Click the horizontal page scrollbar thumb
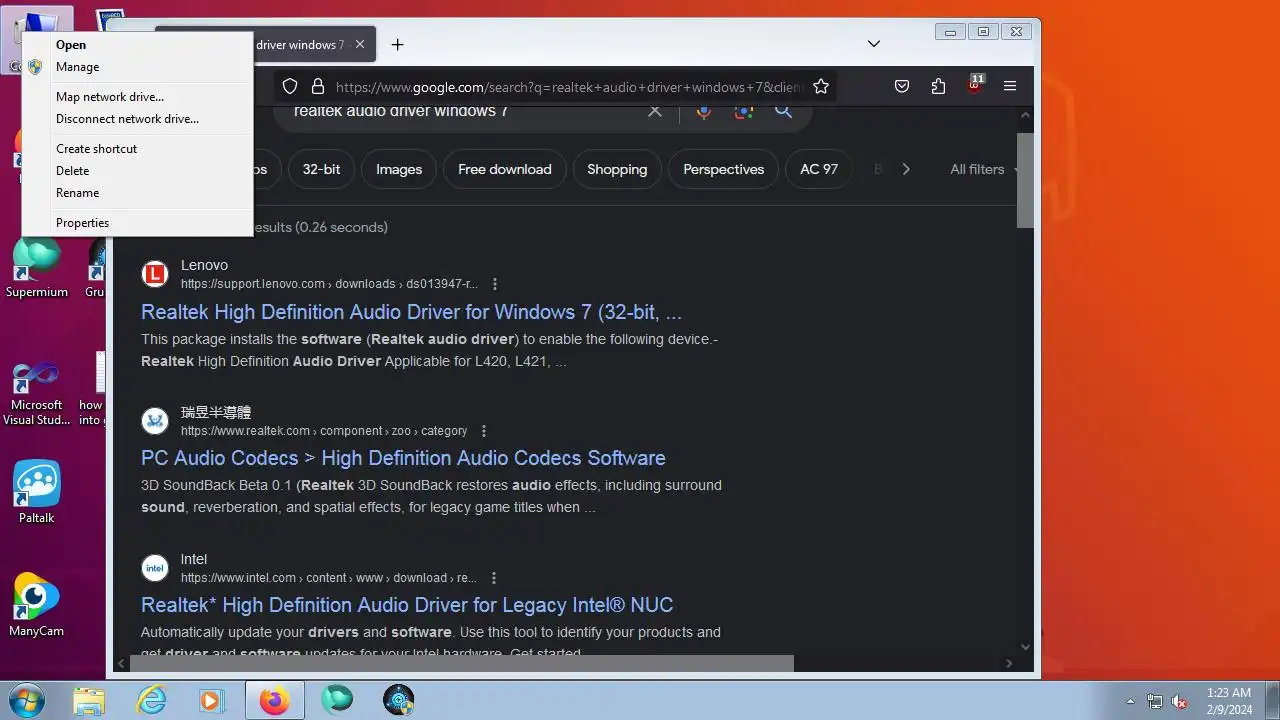The width and height of the screenshot is (1280, 720). [x=463, y=664]
